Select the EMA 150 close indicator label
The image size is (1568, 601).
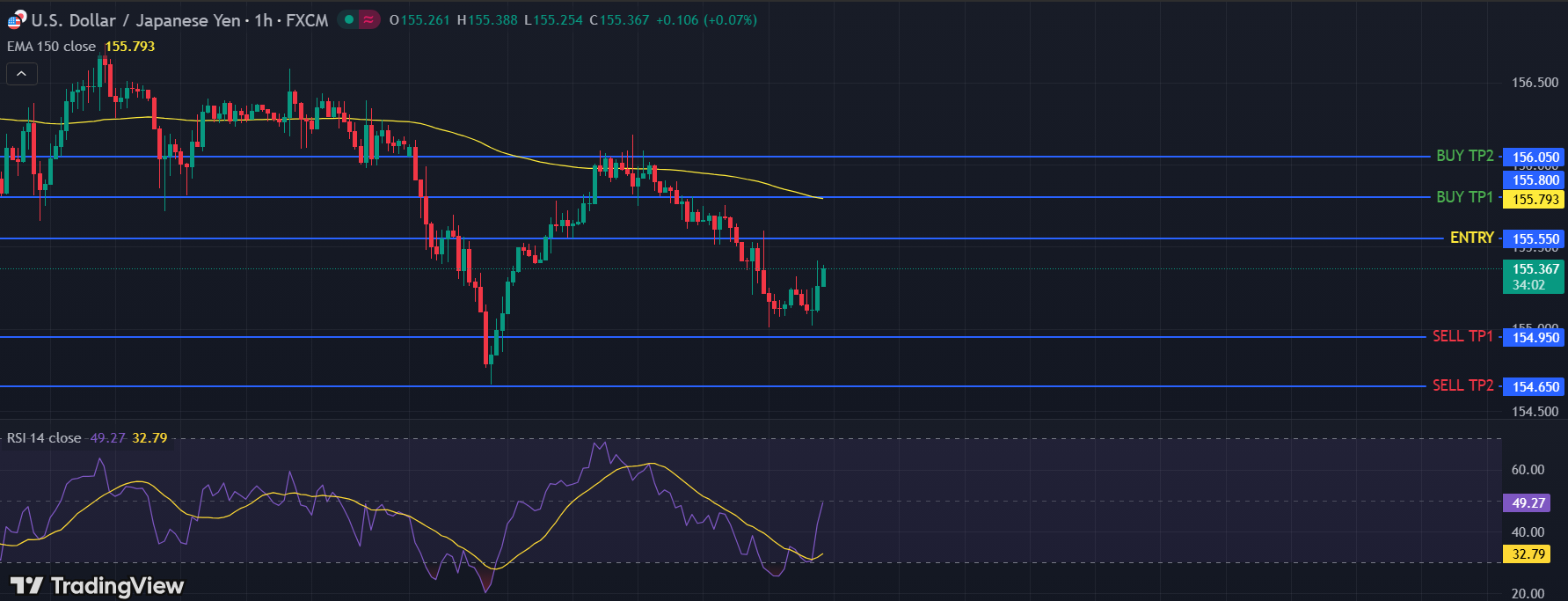coord(52,47)
